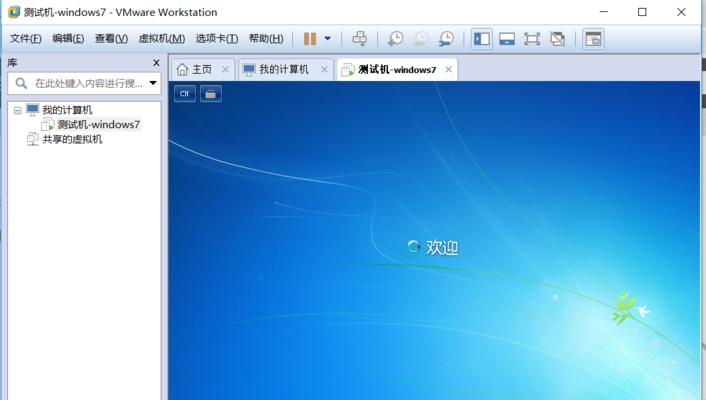Open the 帮助(H) menu
This screenshot has height=400, width=706.
click(x=266, y=39)
